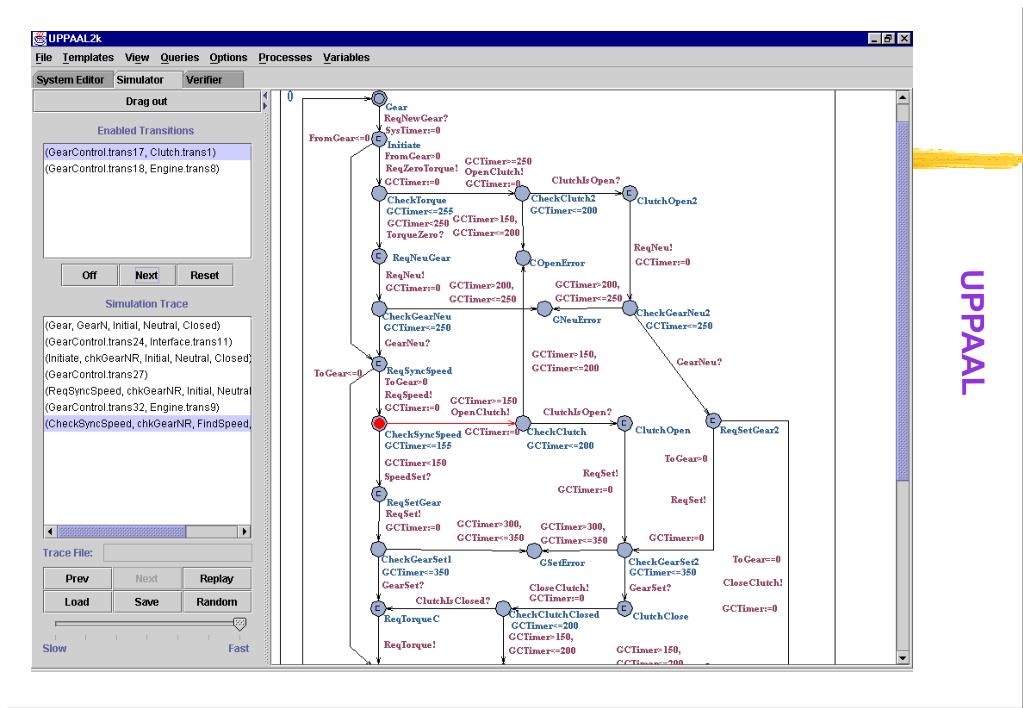1023x708 pixels.
Task: Click the trace list right scroll arrow
Action: pyautogui.click(x=245, y=531)
